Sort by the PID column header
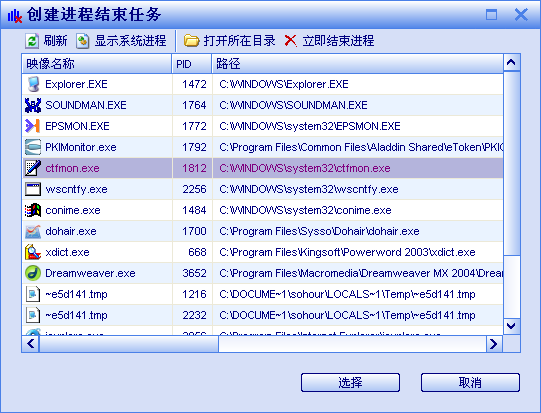Screen dimensions: 541x413 [x=192, y=64]
